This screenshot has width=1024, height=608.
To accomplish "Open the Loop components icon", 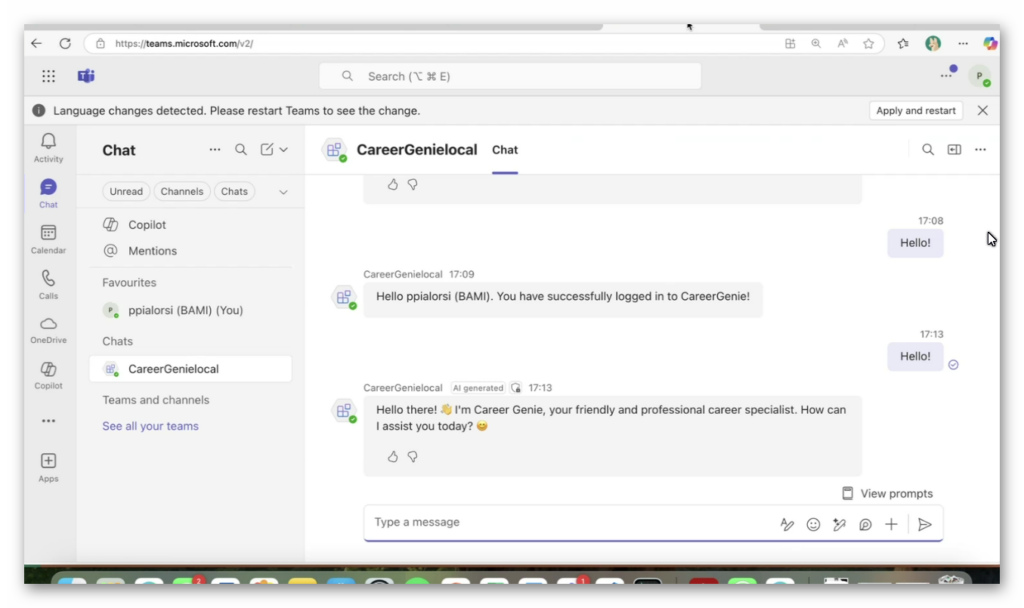I will [x=865, y=524].
